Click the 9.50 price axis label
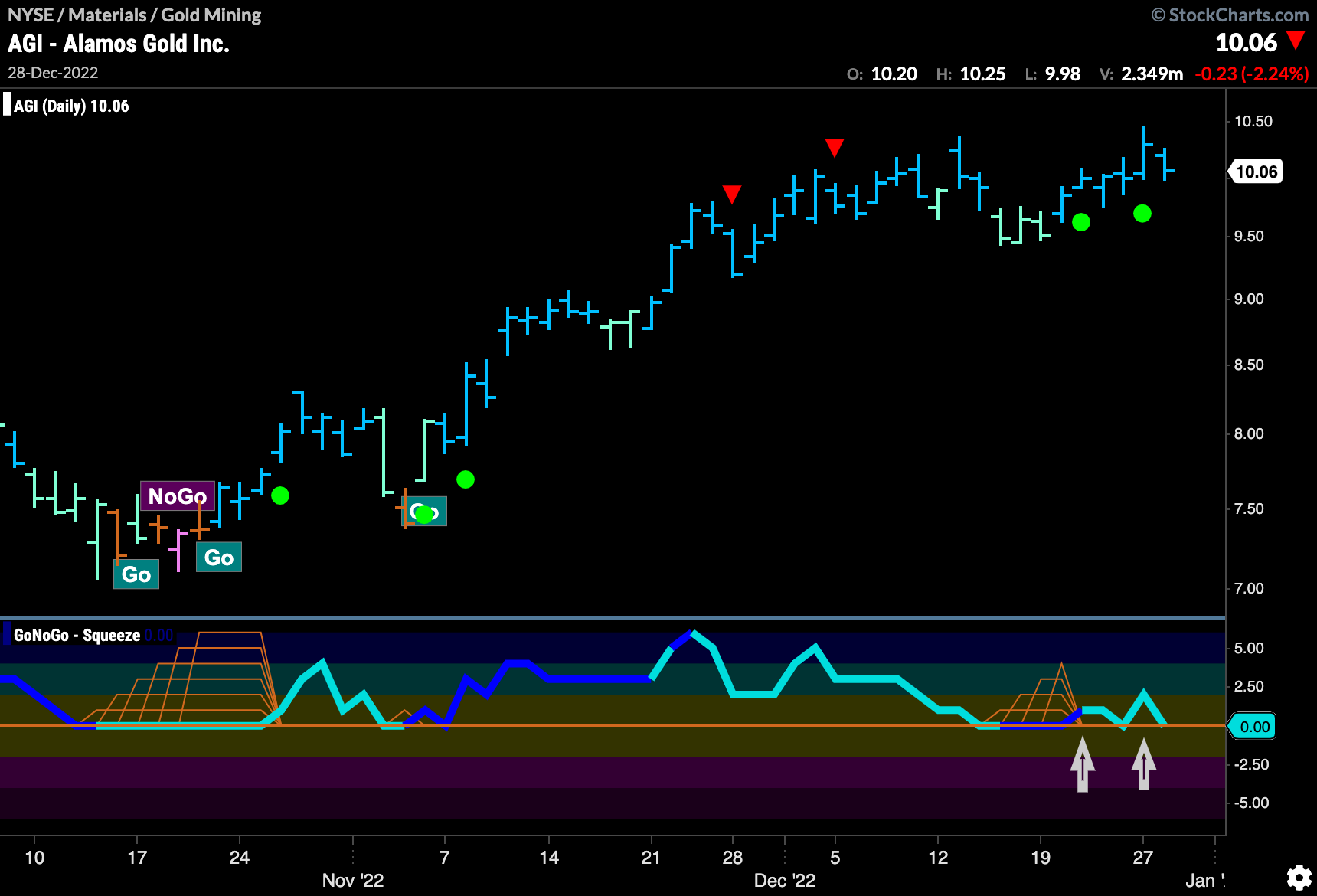The height and width of the screenshot is (896, 1317). (1249, 236)
